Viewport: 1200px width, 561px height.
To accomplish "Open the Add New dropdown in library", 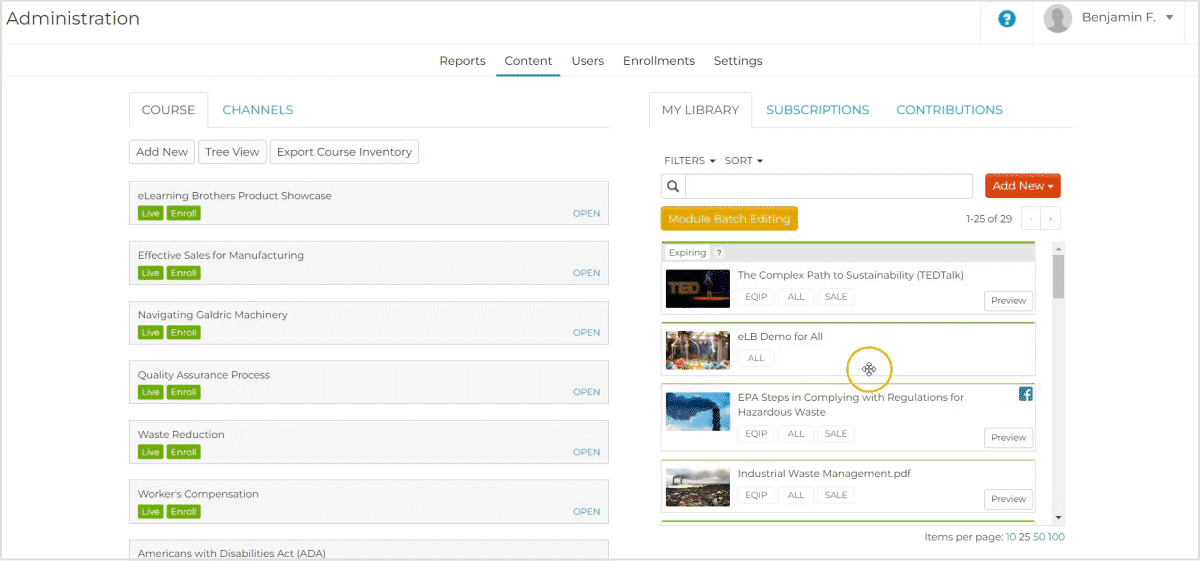I will click(x=1022, y=186).
